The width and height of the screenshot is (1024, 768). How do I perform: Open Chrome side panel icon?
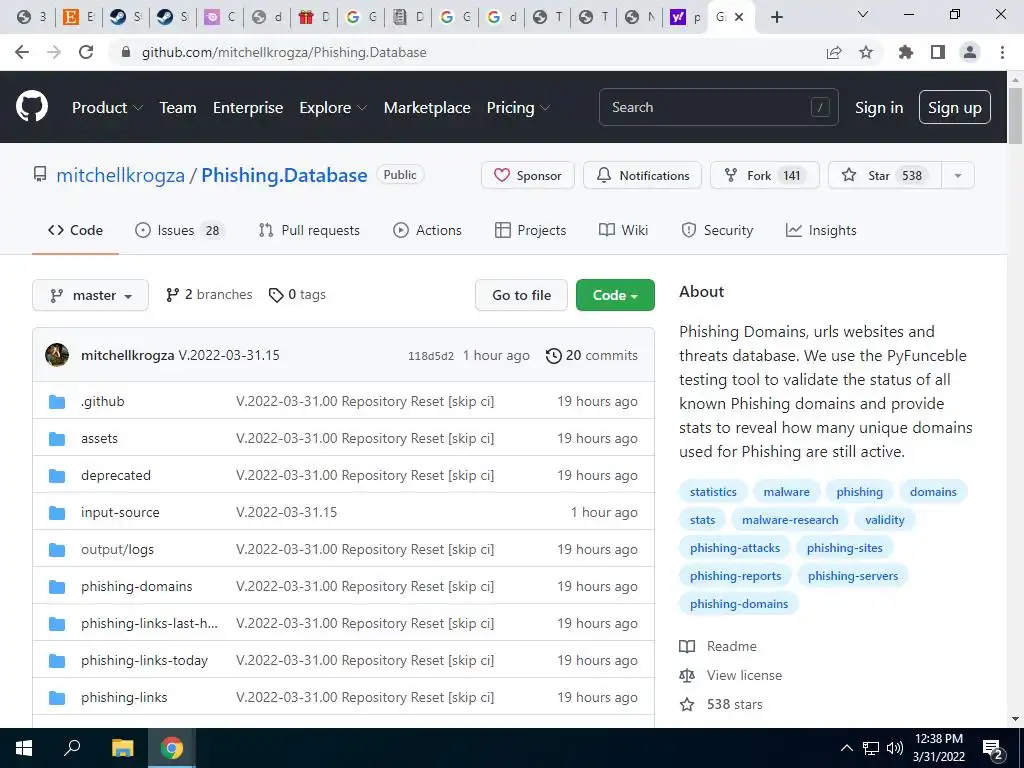coord(938,52)
